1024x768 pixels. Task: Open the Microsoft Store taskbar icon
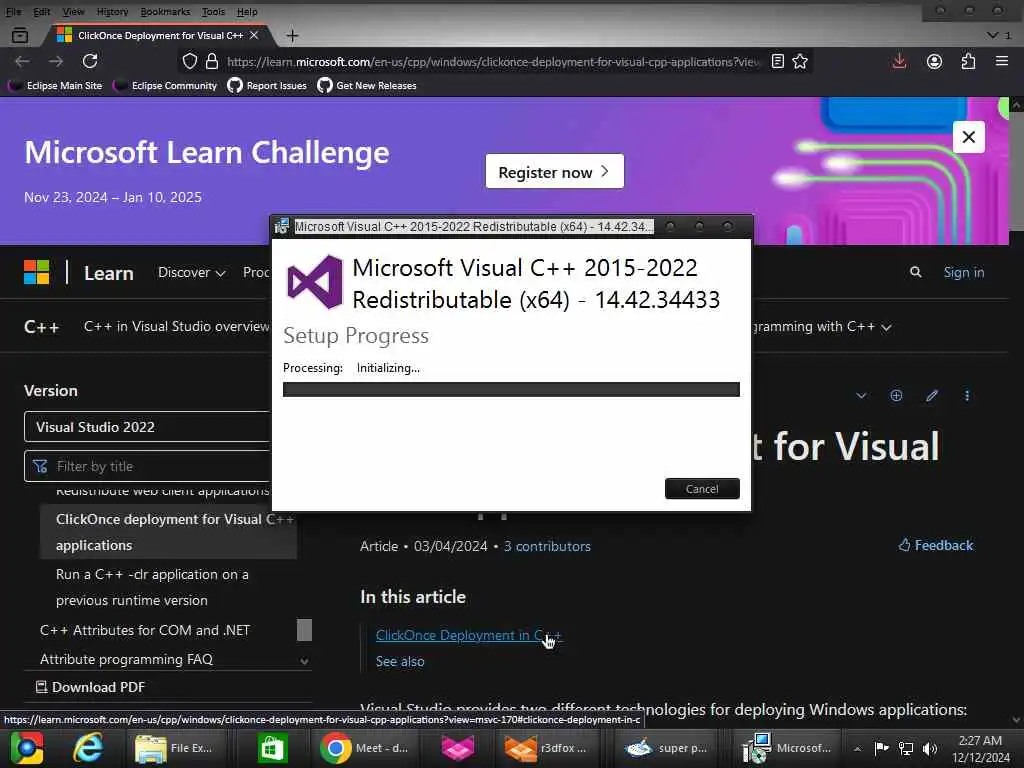272,748
